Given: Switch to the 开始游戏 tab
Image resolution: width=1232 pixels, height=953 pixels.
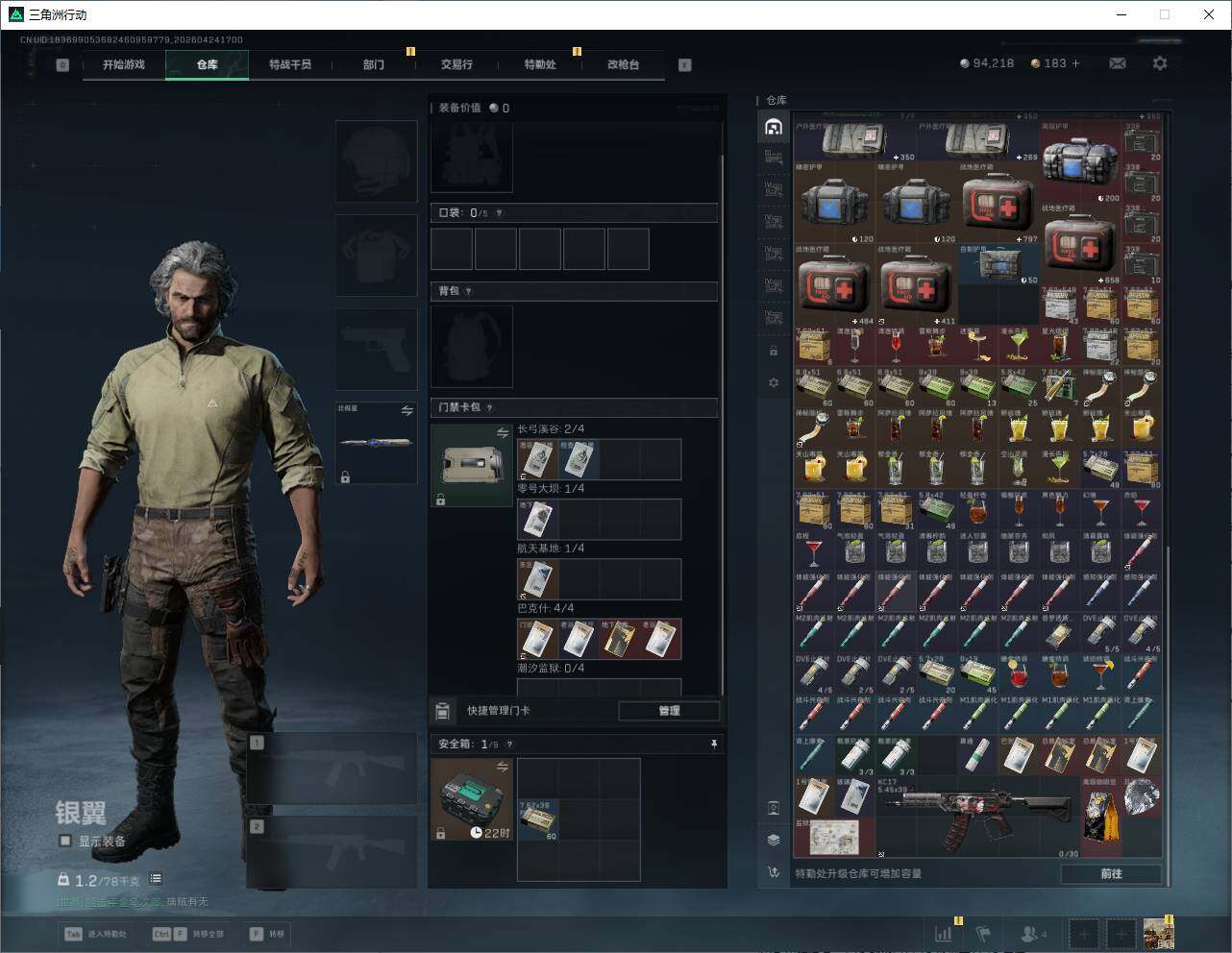Looking at the screenshot, I should (x=124, y=64).
